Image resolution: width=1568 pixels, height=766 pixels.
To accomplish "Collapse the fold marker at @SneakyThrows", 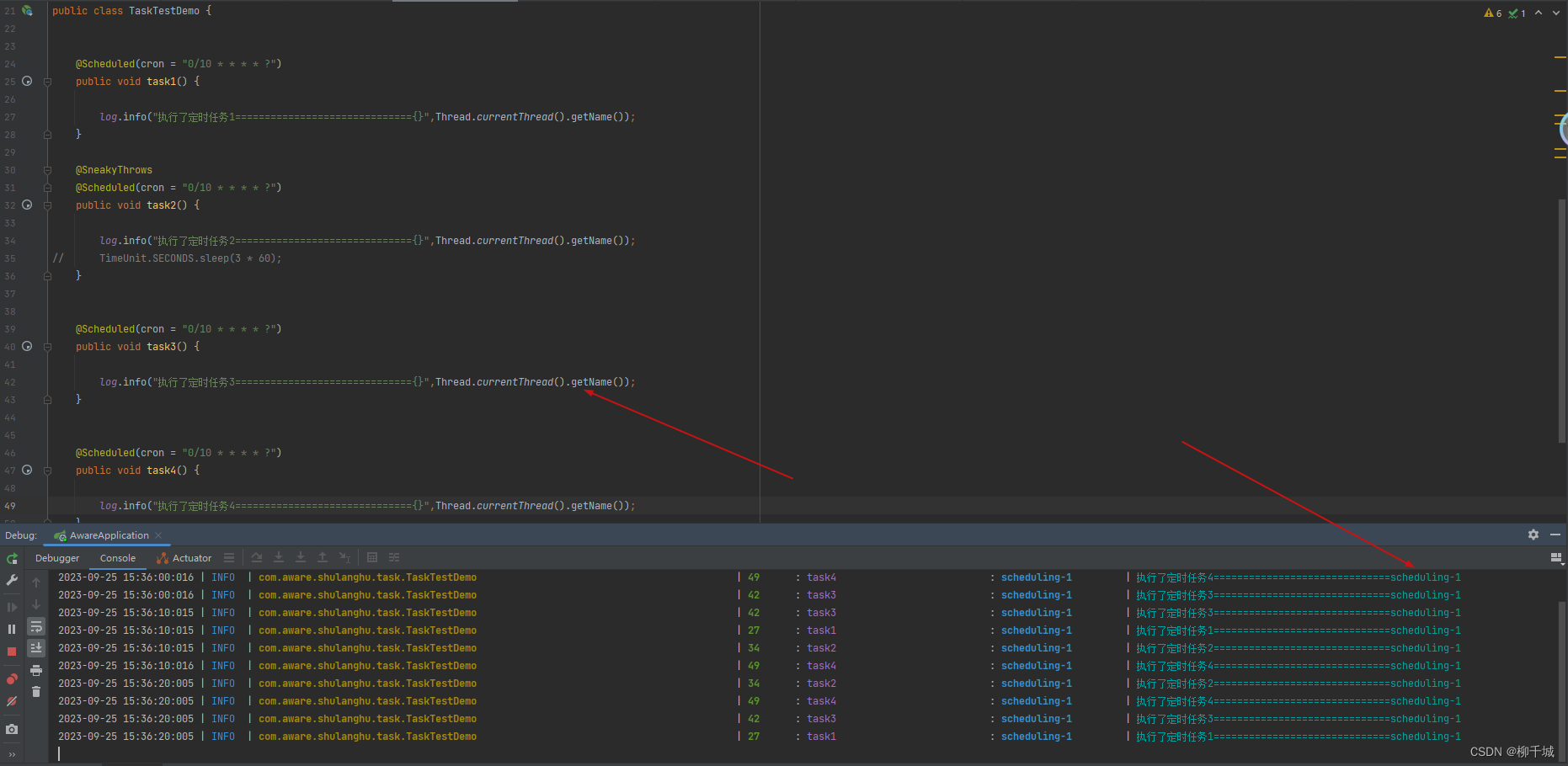I will tap(47, 170).
